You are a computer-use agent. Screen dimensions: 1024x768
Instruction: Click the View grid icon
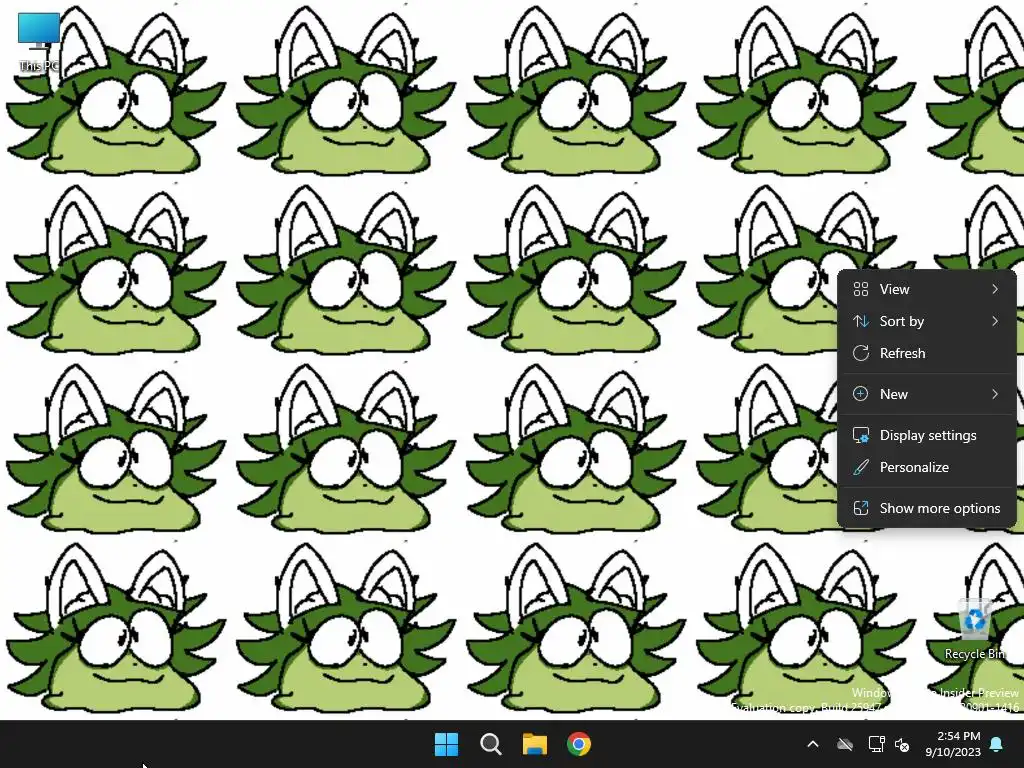861,289
